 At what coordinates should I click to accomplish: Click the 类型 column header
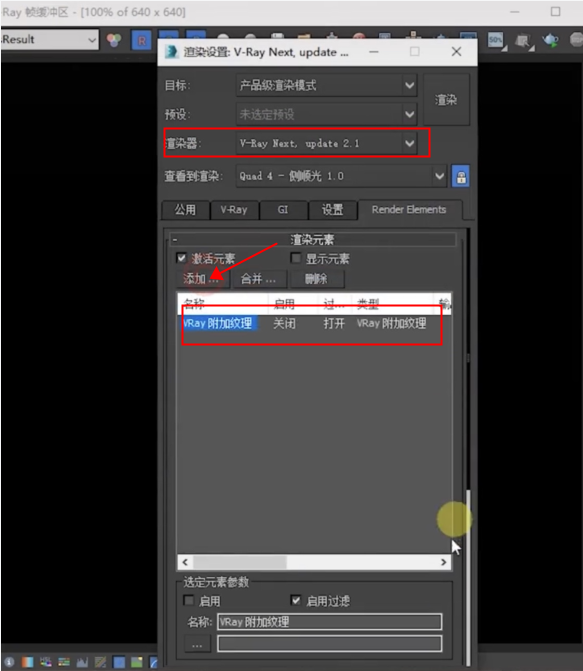point(392,304)
